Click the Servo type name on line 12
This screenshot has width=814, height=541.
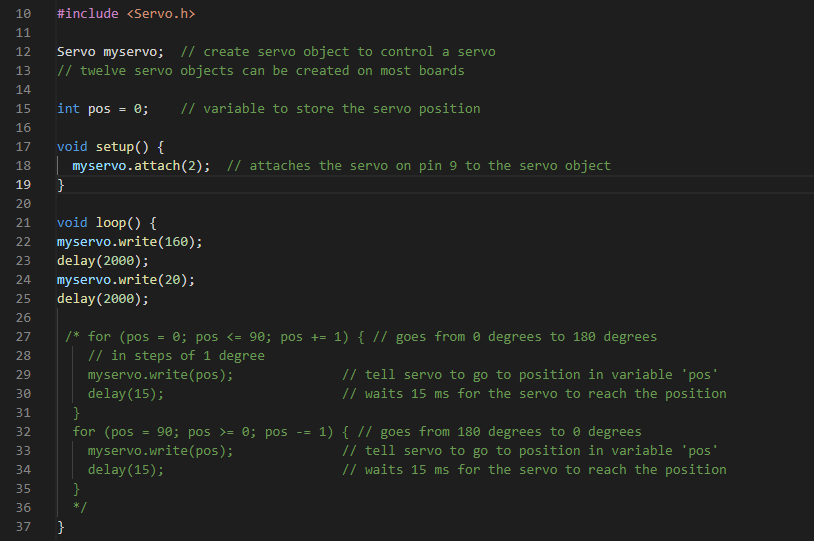point(76,52)
